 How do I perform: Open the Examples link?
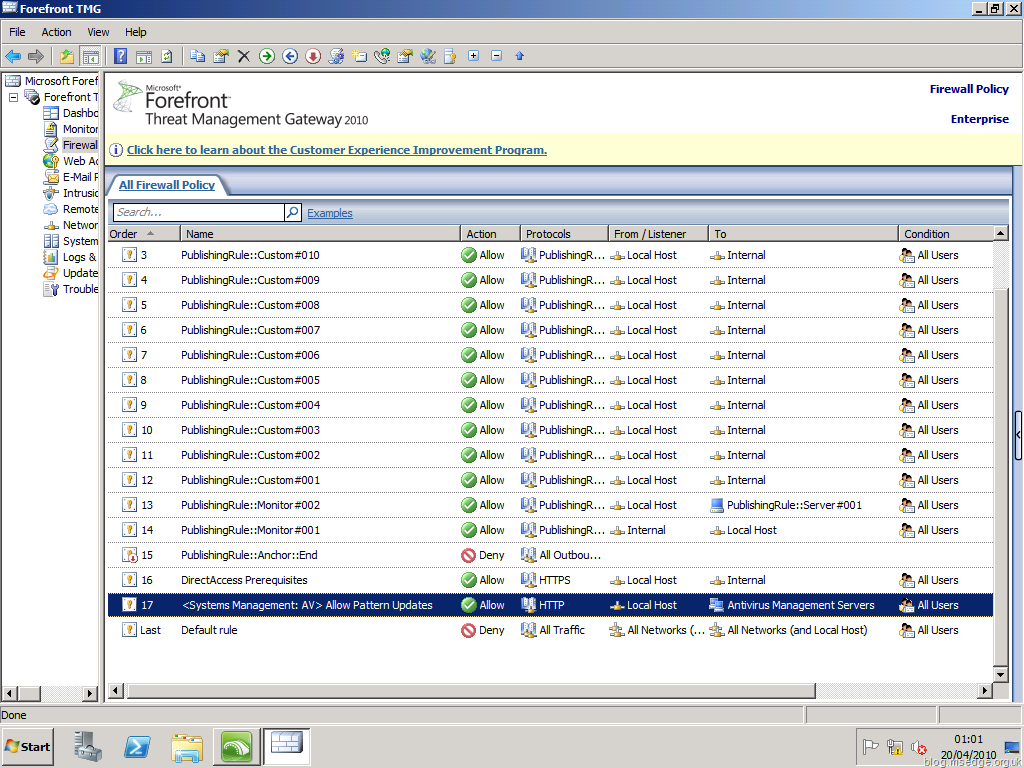click(330, 213)
